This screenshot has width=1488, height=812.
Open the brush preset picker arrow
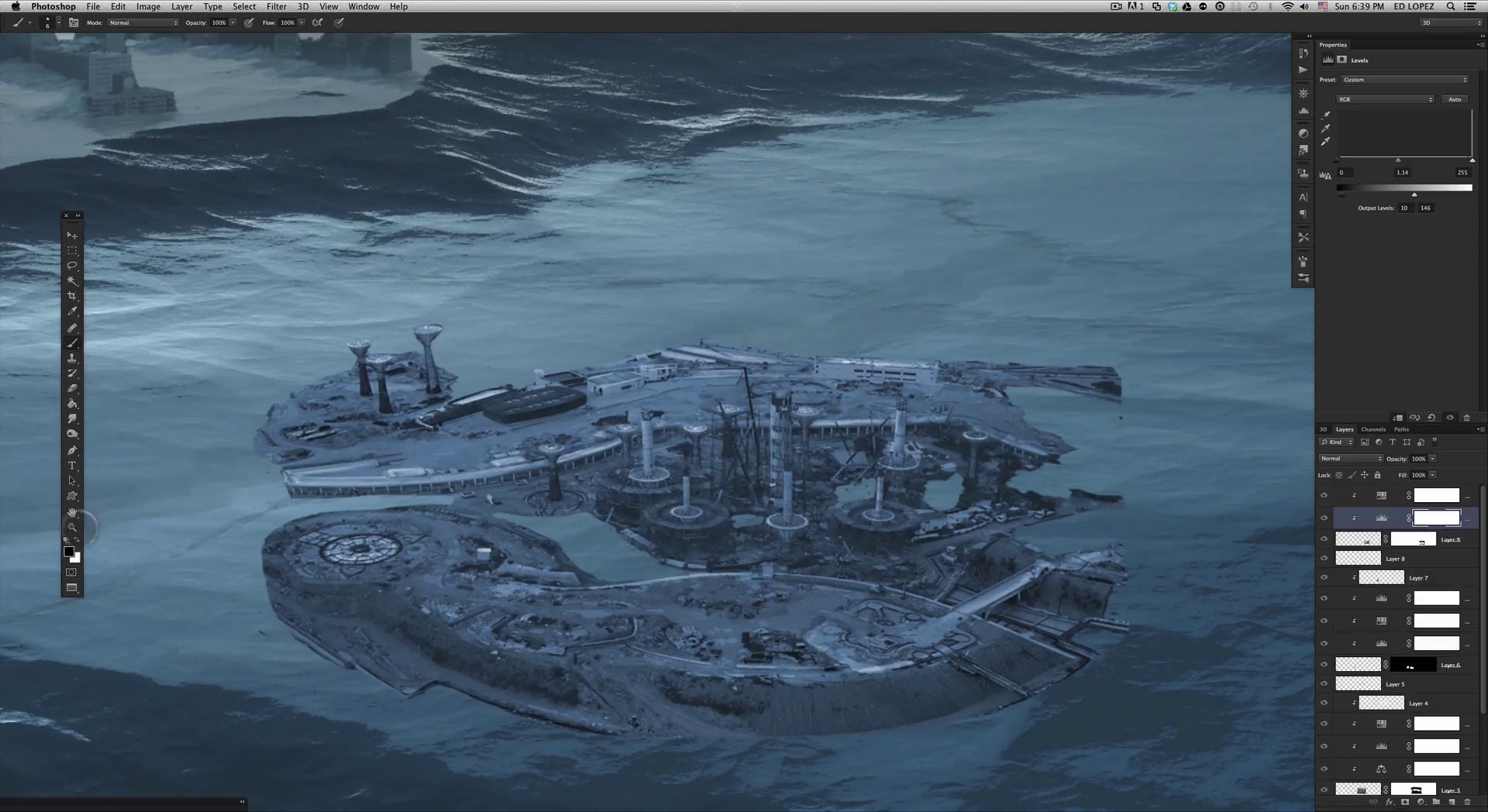58,22
